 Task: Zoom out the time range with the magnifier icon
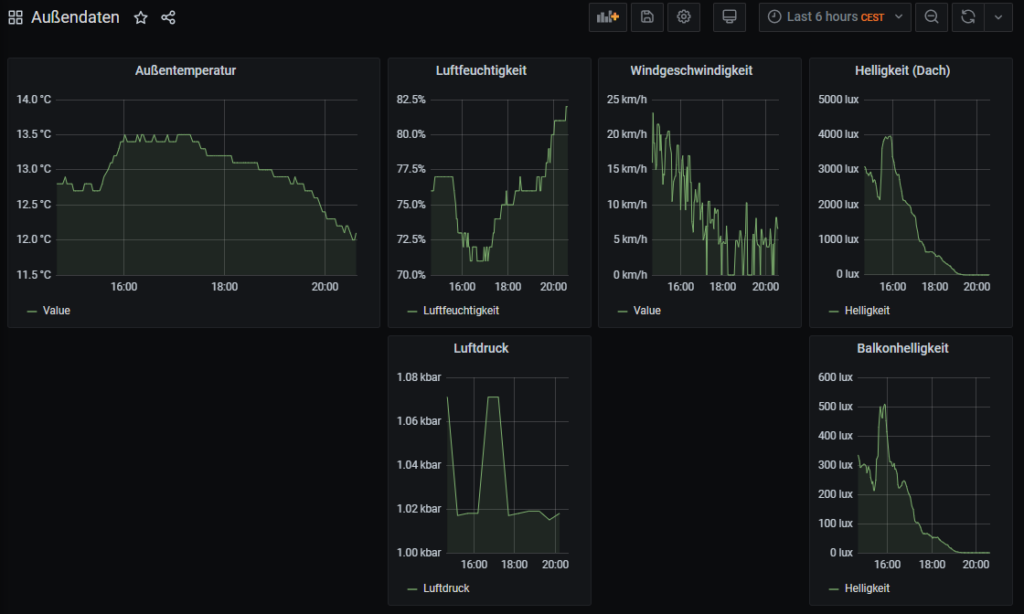click(x=930, y=17)
